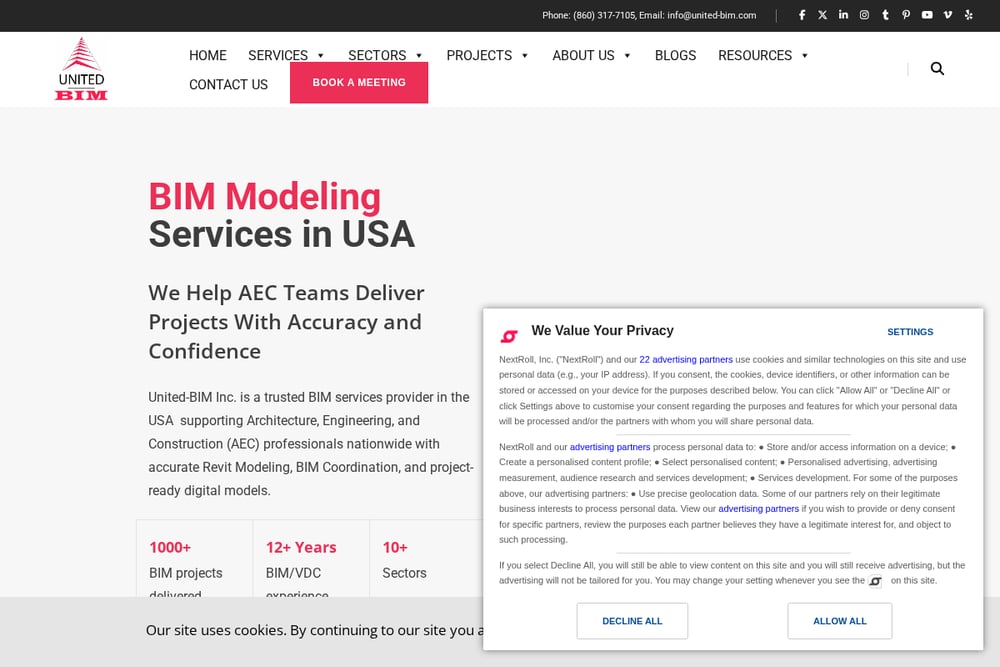1000x667 pixels.
Task: Click the '10+' sectors statistic
Action: click(x=395, y=547)
